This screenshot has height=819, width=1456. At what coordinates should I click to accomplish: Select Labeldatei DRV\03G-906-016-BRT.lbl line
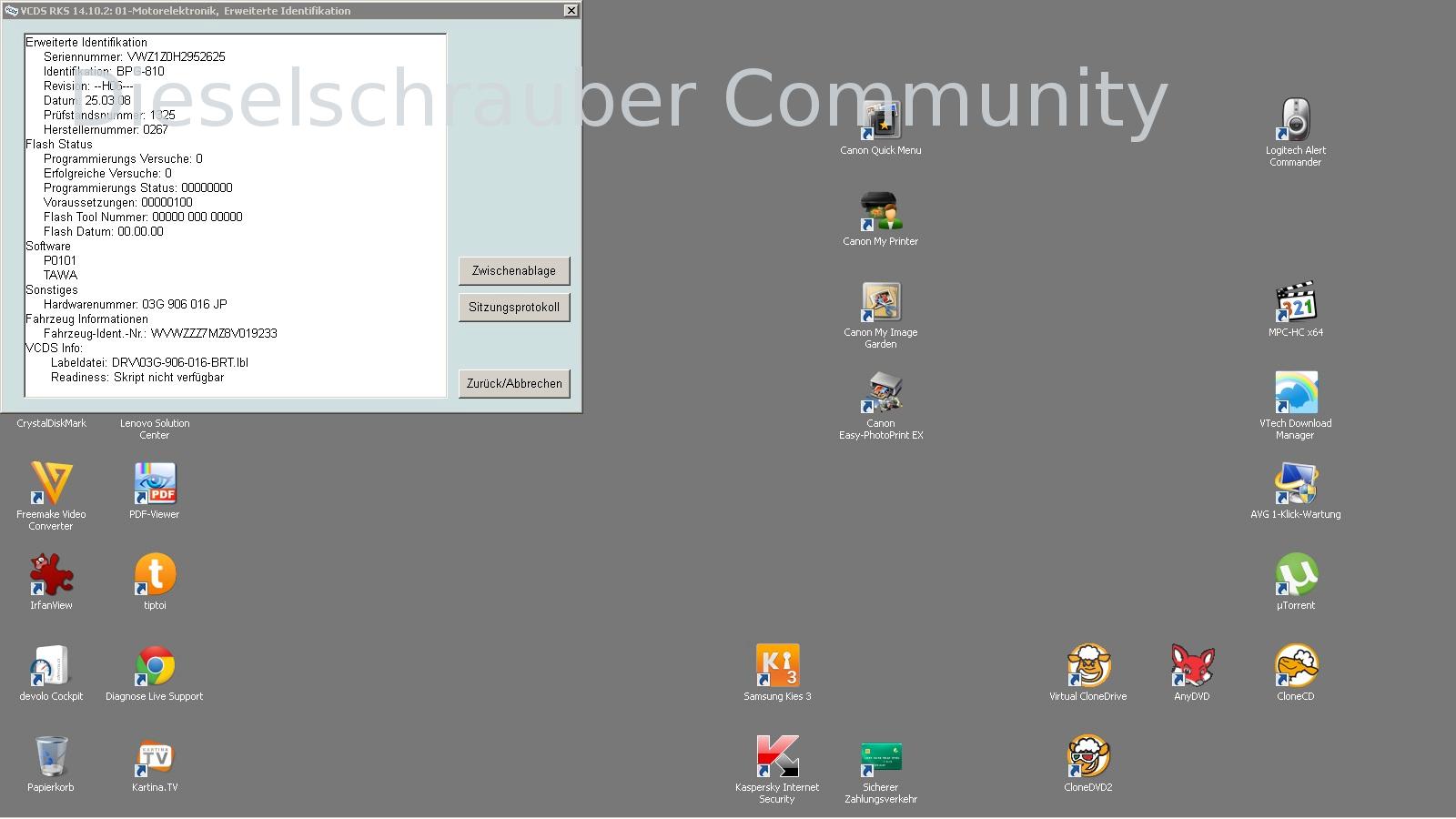149,362
